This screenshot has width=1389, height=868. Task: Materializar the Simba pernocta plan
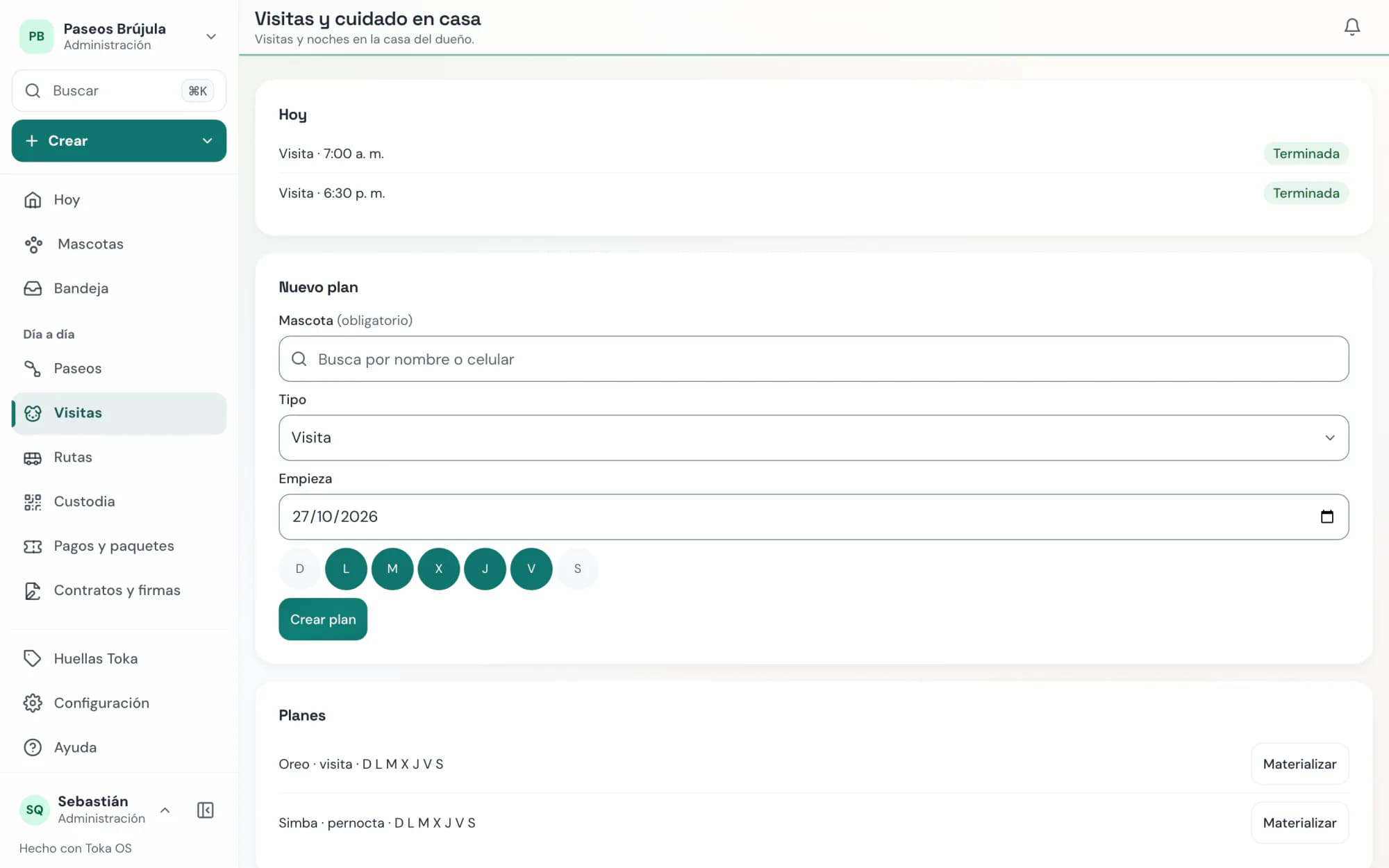[x=1299, y=823]
